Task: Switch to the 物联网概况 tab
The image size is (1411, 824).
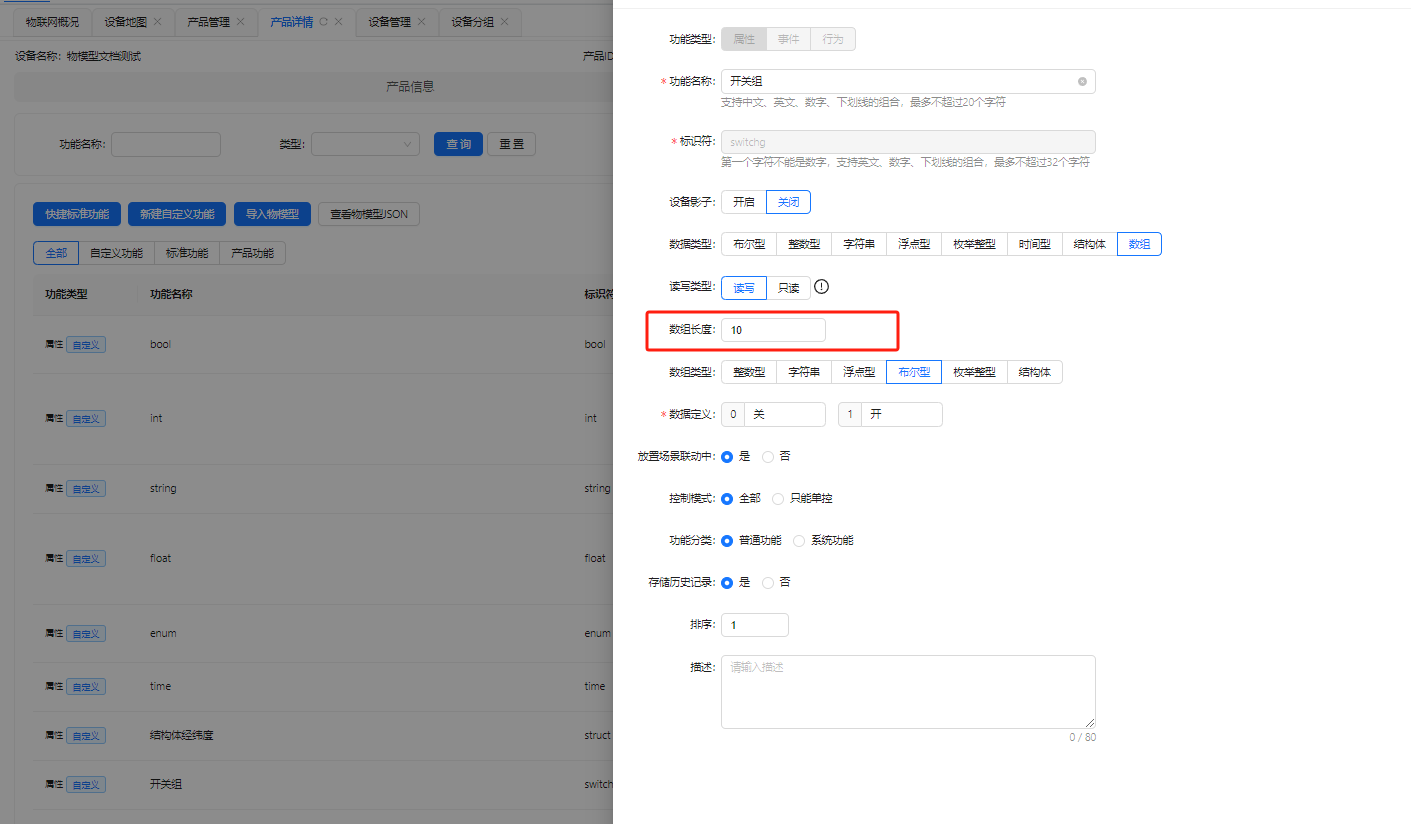Action: [52, 22]
